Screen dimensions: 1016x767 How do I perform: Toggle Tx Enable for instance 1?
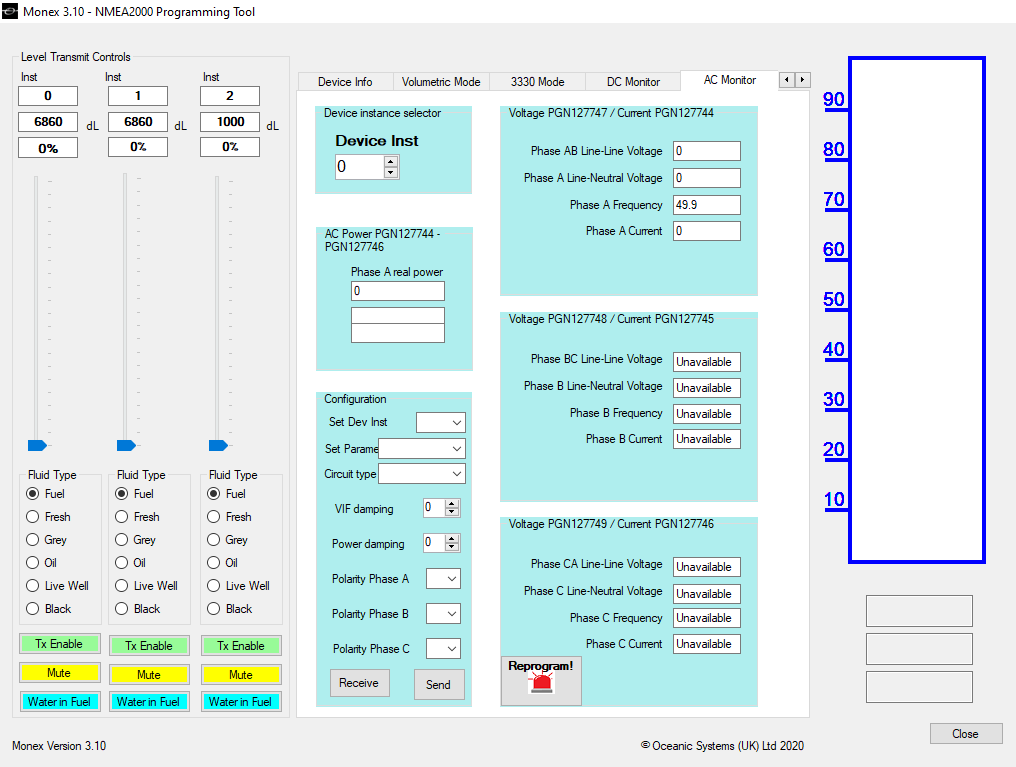[x=149, y=646]
